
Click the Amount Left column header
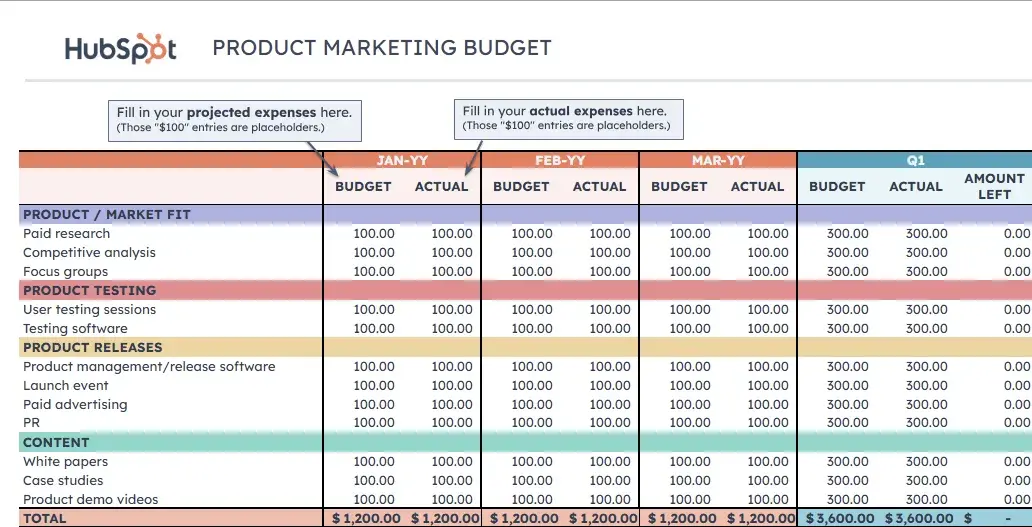994,186
